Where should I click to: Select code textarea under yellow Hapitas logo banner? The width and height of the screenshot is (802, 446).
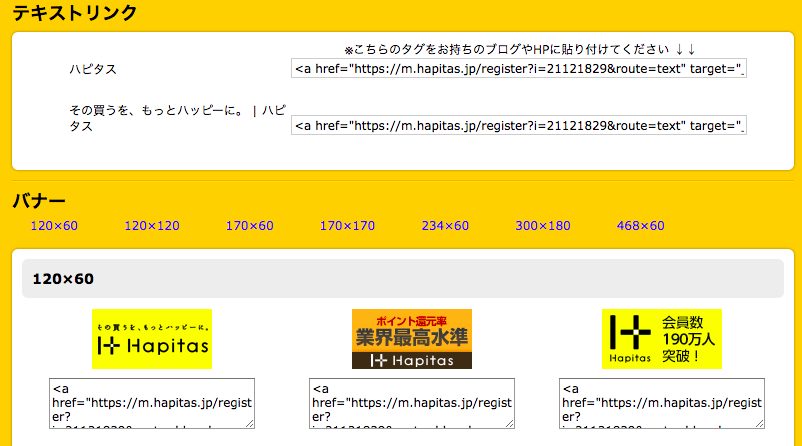(x=152, y=404)
